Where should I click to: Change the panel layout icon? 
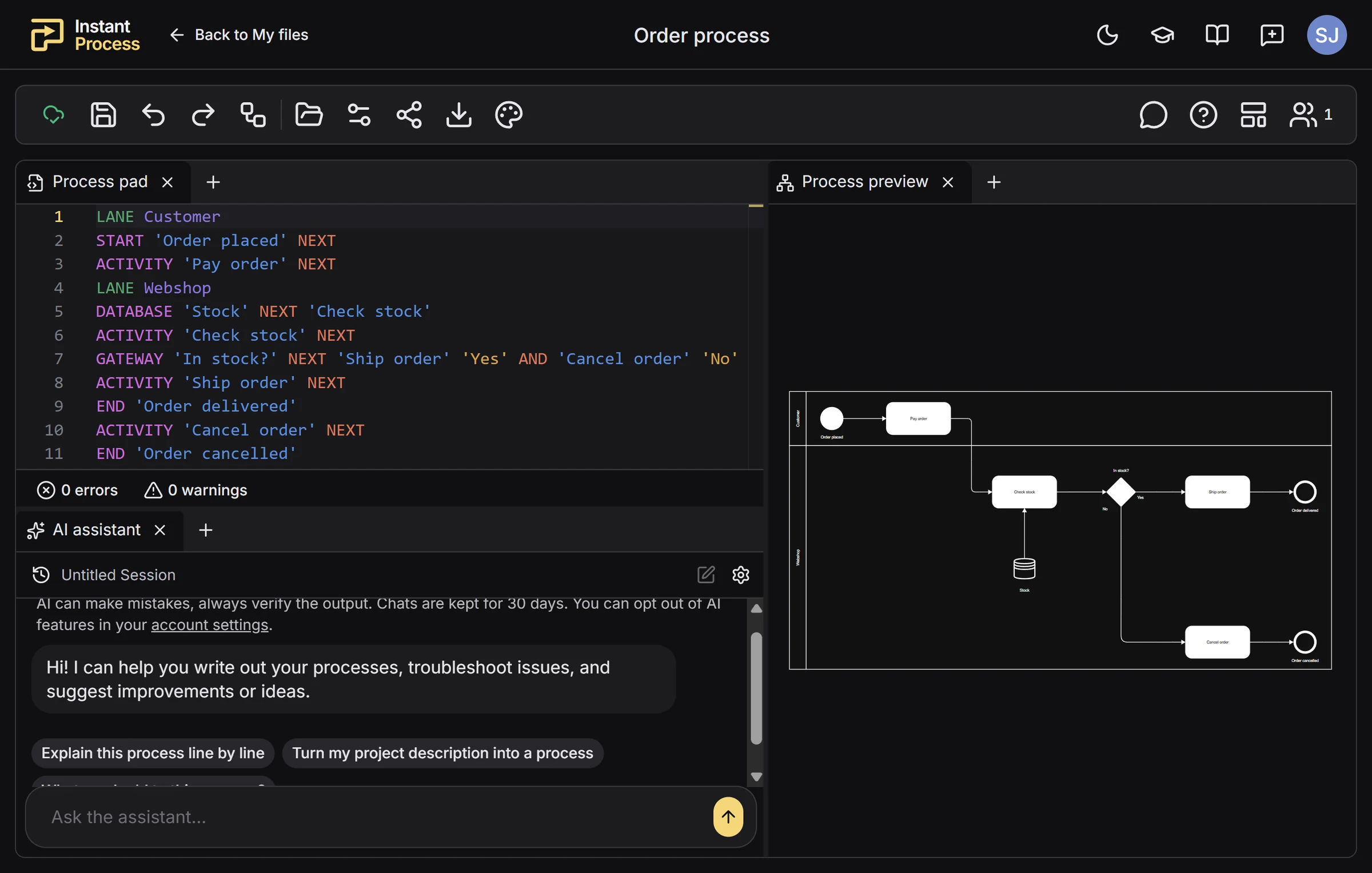click(x=1253, y=115)
